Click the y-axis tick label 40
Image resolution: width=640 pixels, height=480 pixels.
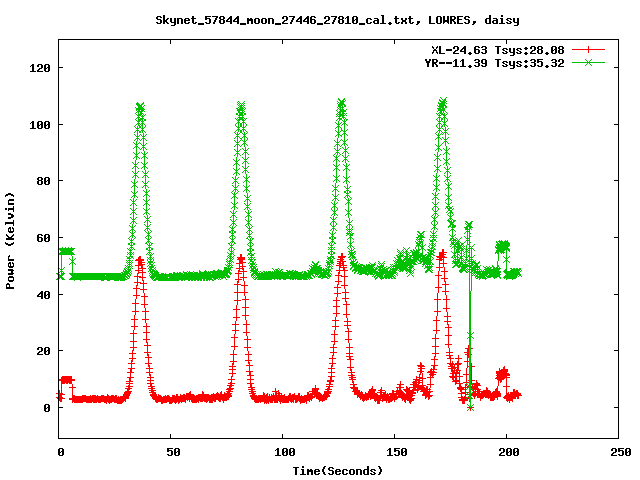[43, 294]
